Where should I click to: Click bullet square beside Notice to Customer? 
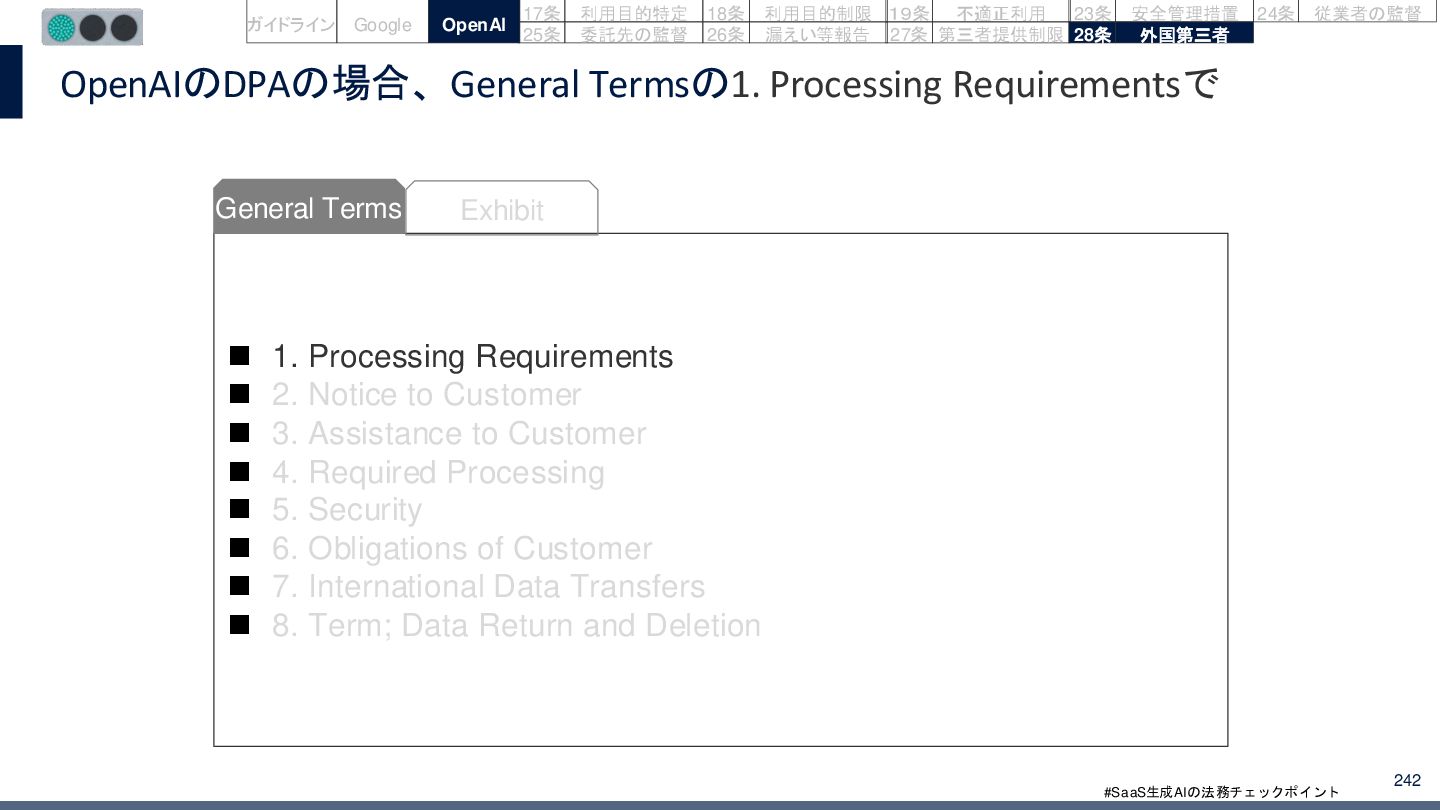239,394
